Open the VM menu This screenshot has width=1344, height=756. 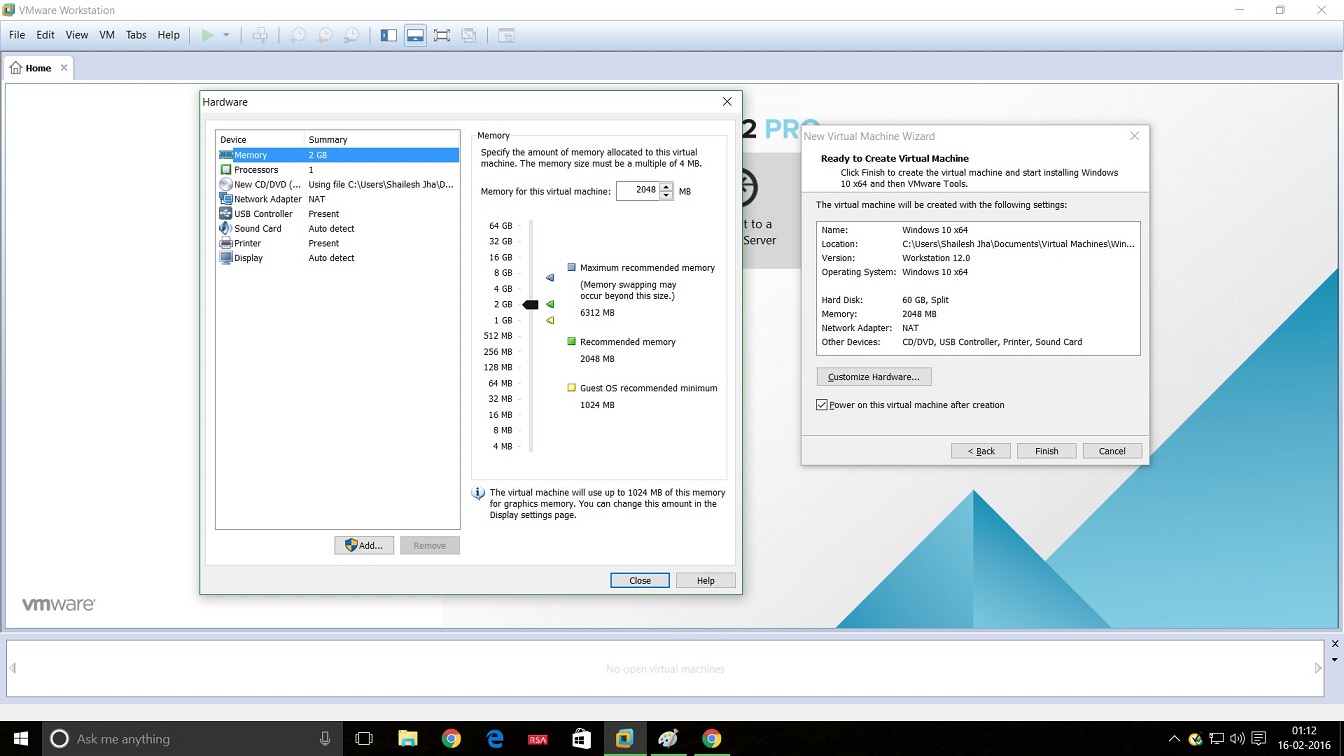(107, 35)
